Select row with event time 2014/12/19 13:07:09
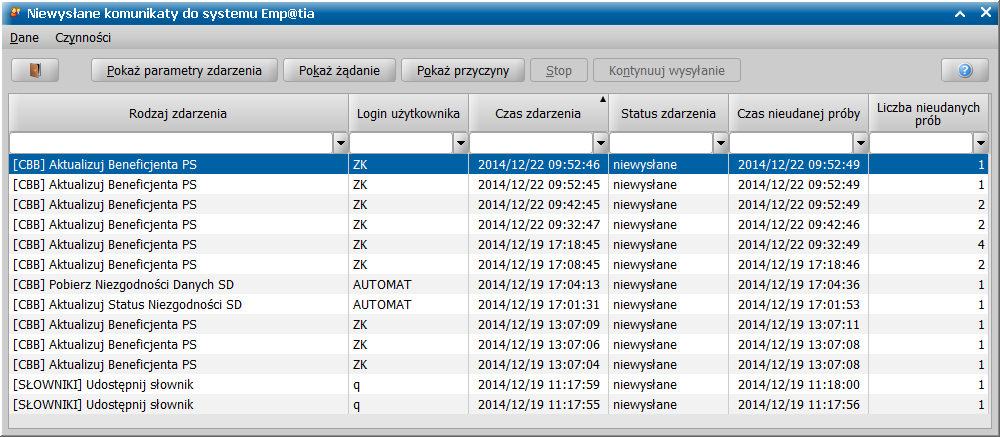 [x=499, y=324]
